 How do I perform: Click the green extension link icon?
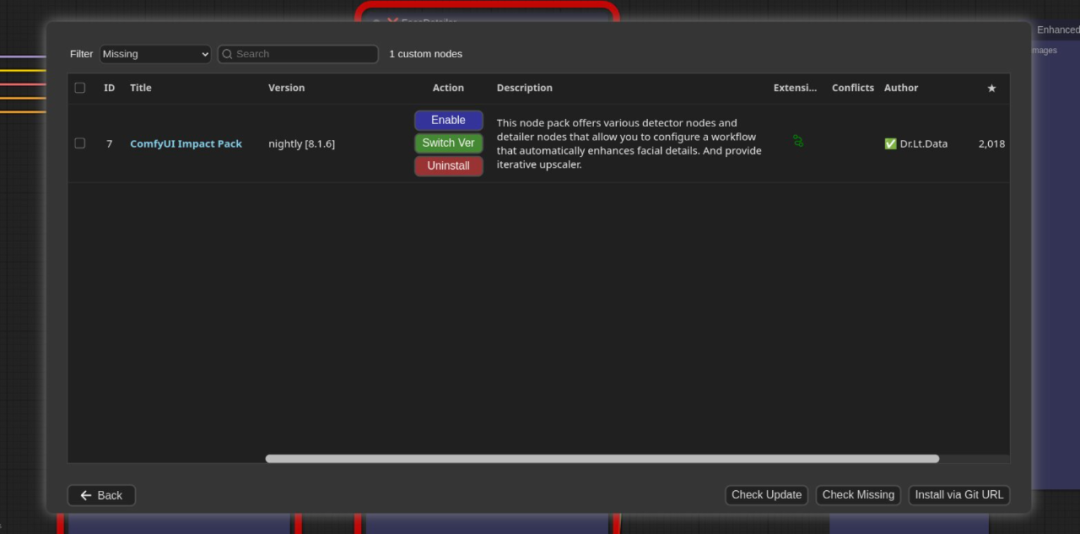(798, 141)
